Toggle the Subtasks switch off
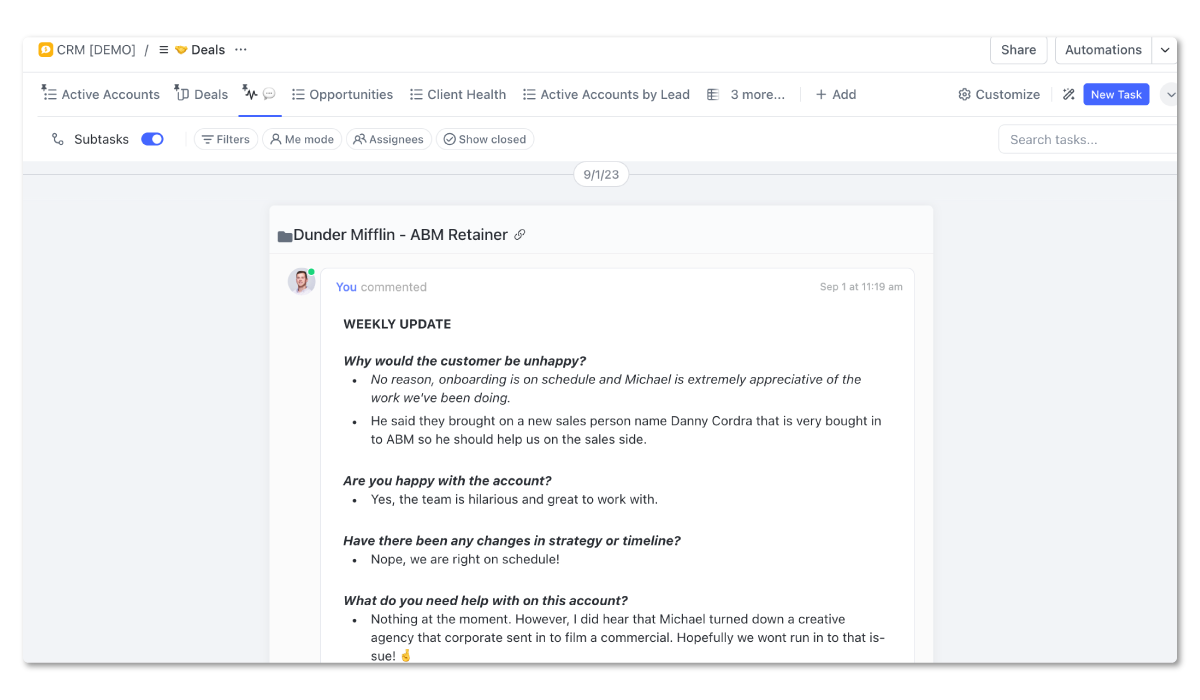Screen dimensions: 1200x700 click(x=152, y=139)
